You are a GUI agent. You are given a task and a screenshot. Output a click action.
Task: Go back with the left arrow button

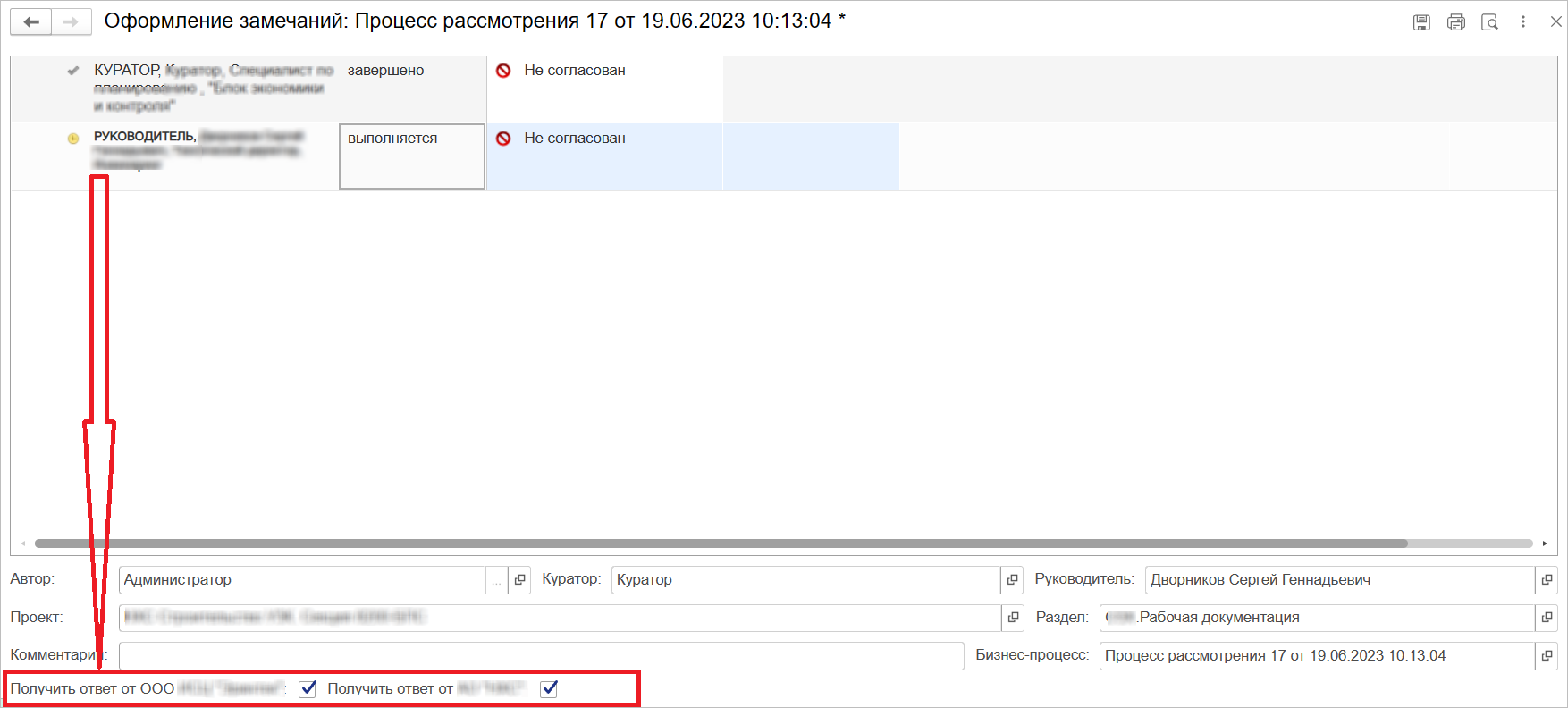pyautogui.click(x=31, y=21)
